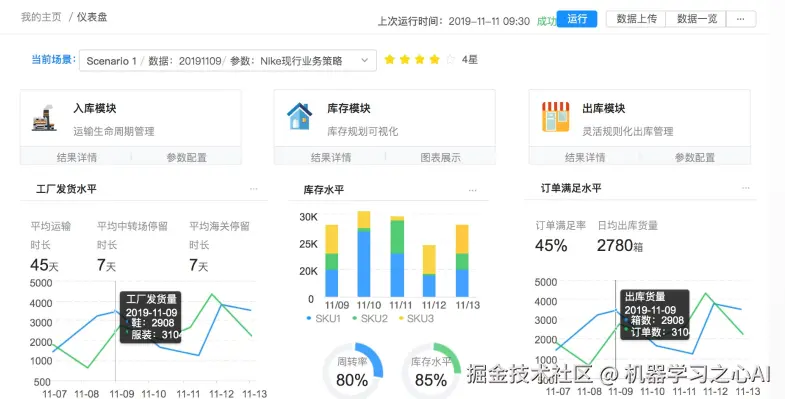Click the blue 运行 button
The width and height of the screenshot is (785, 399).
point(577,19)
